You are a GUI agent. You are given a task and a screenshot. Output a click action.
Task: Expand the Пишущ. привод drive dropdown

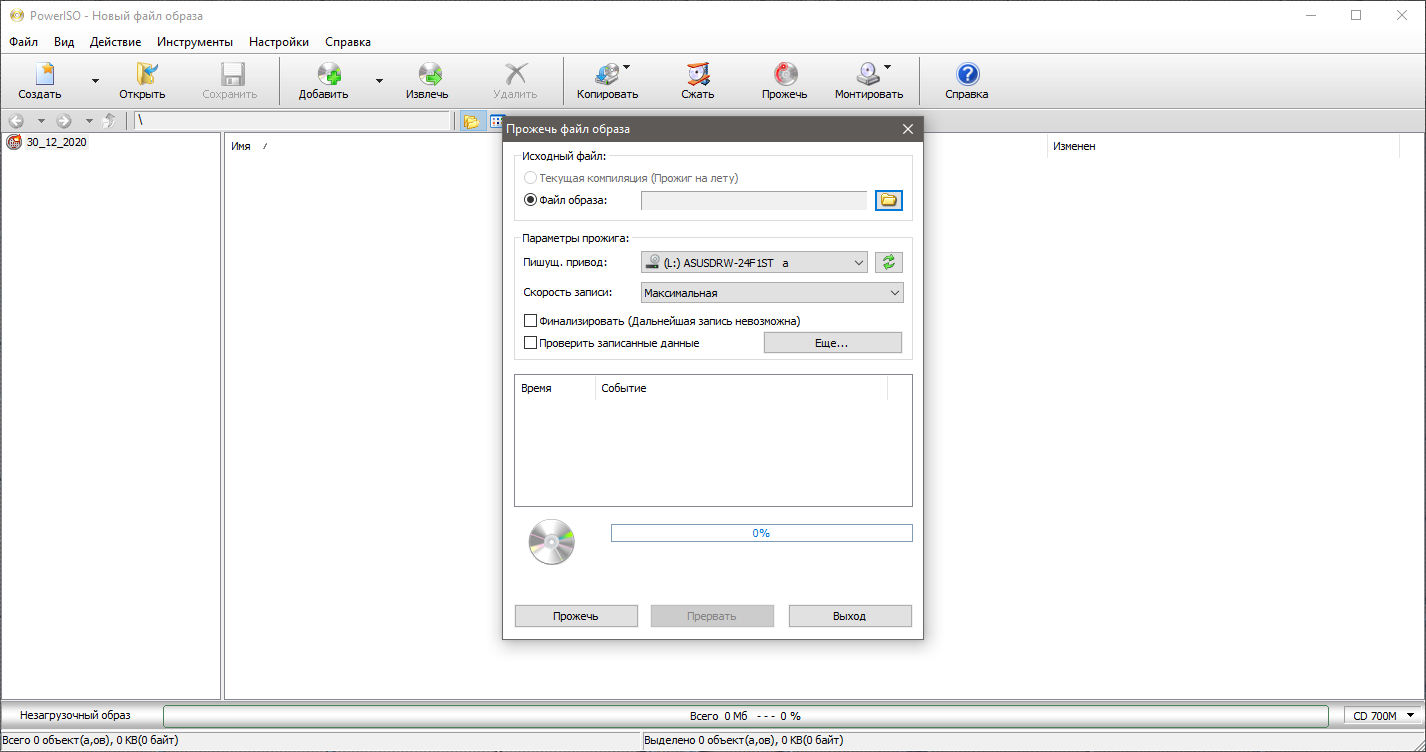click(x=858, y=263)
